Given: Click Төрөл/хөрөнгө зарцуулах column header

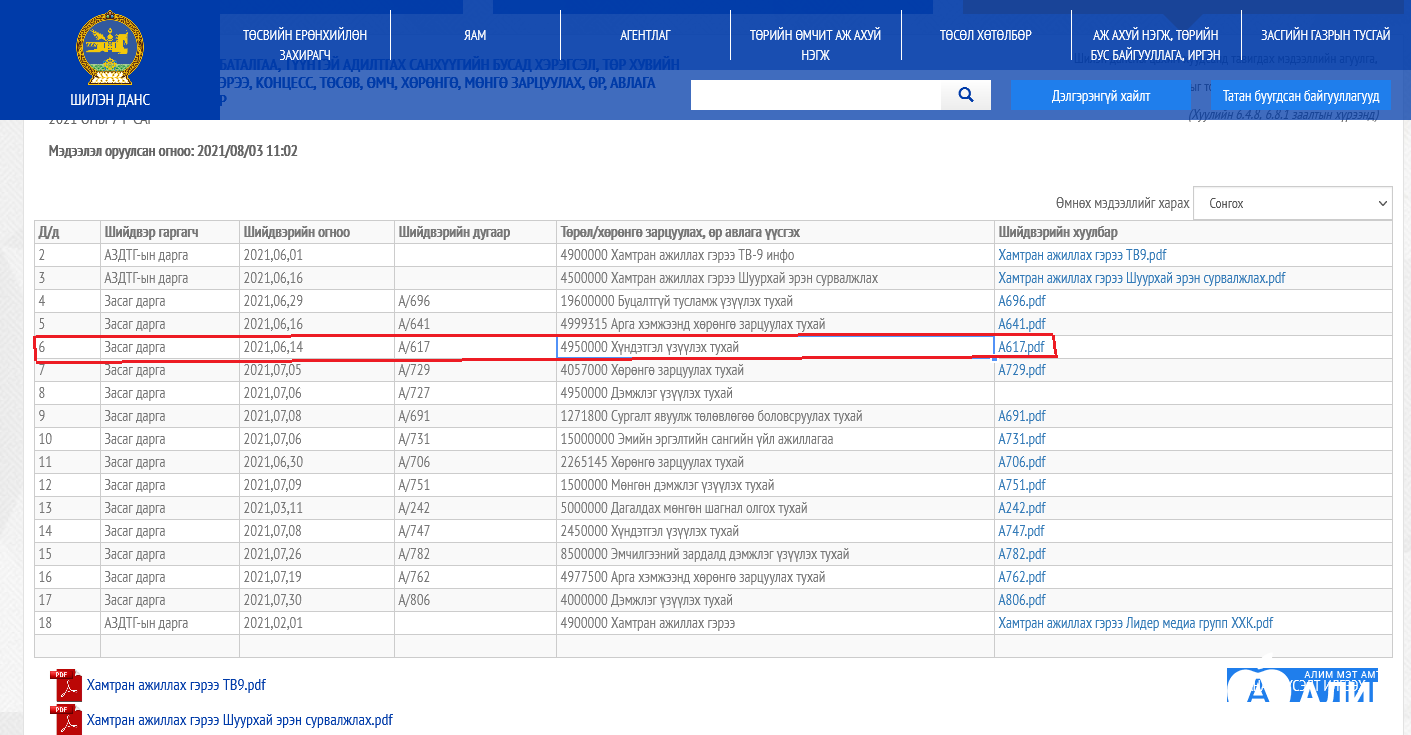Looking at the screenshot, I should point(775,232).
